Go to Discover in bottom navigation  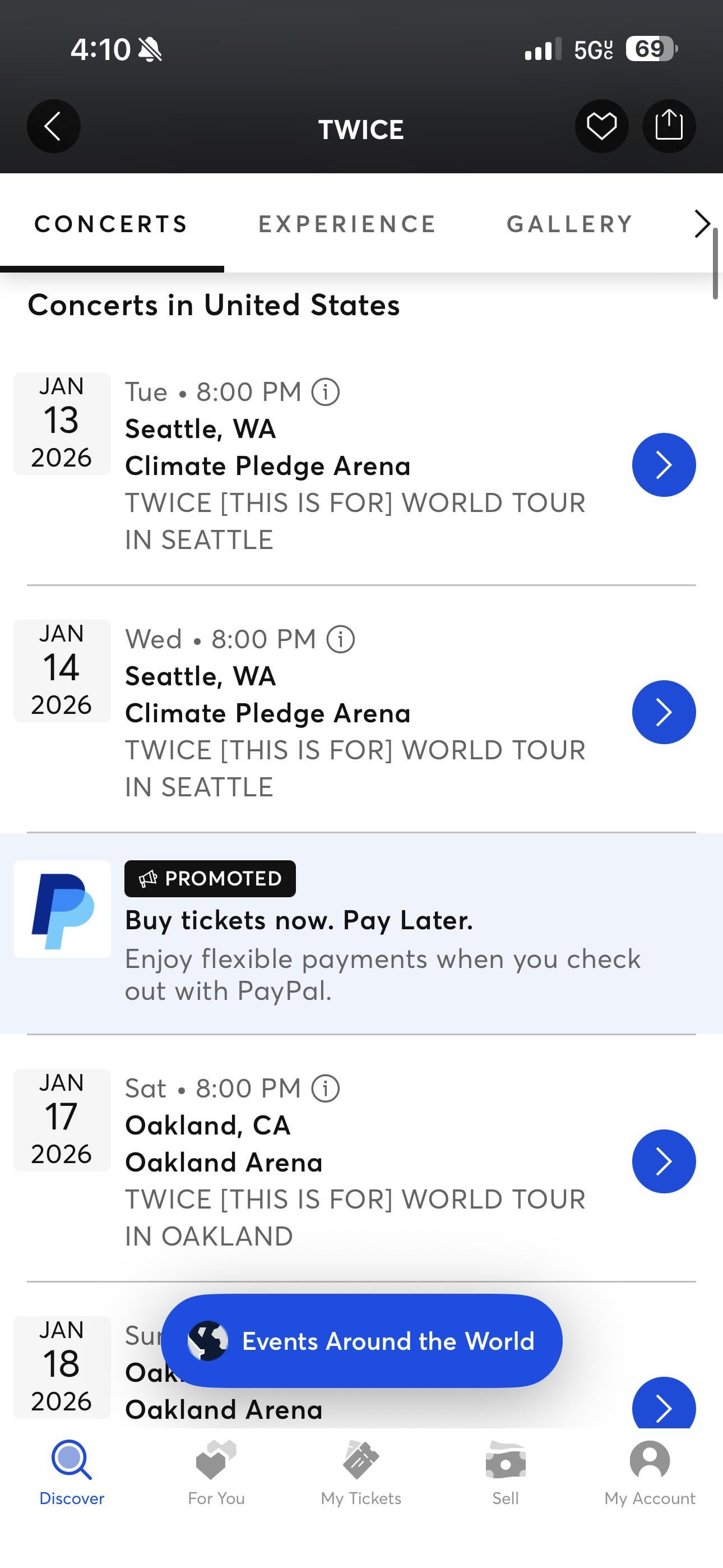[x=72, y=1473]
